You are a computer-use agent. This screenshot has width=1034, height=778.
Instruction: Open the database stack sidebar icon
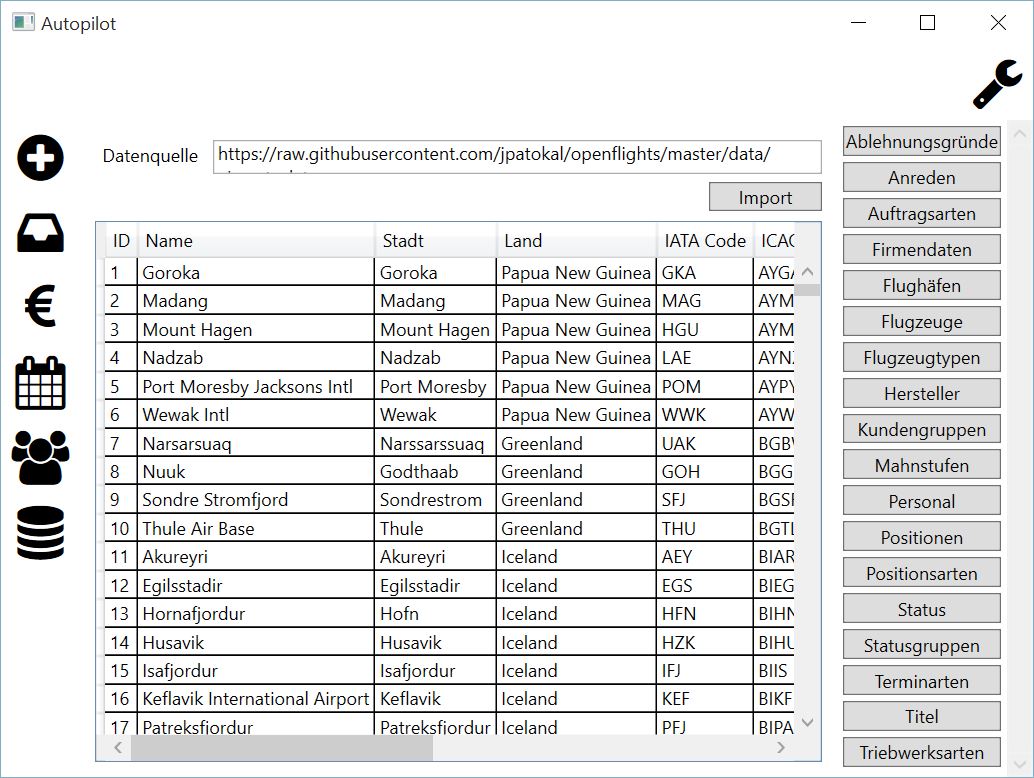(x=40, y=533)
